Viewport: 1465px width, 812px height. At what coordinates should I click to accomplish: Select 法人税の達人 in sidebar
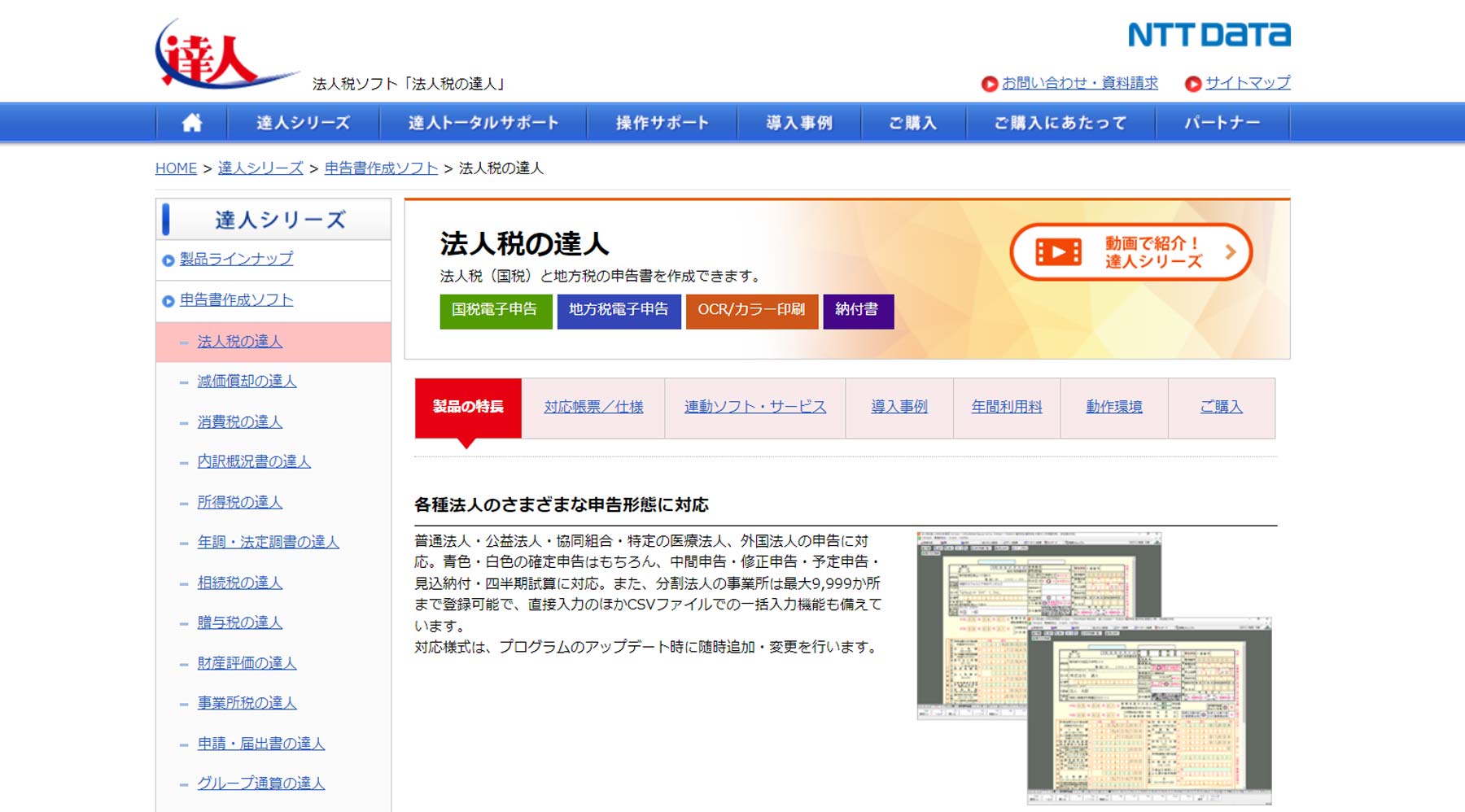(x=240, y=342)
